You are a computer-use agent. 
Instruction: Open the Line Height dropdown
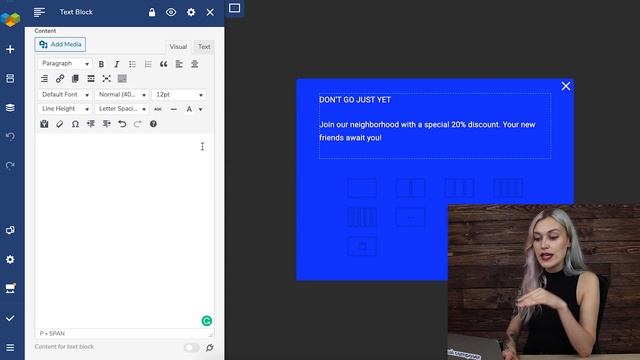click(x=65, y=109)
